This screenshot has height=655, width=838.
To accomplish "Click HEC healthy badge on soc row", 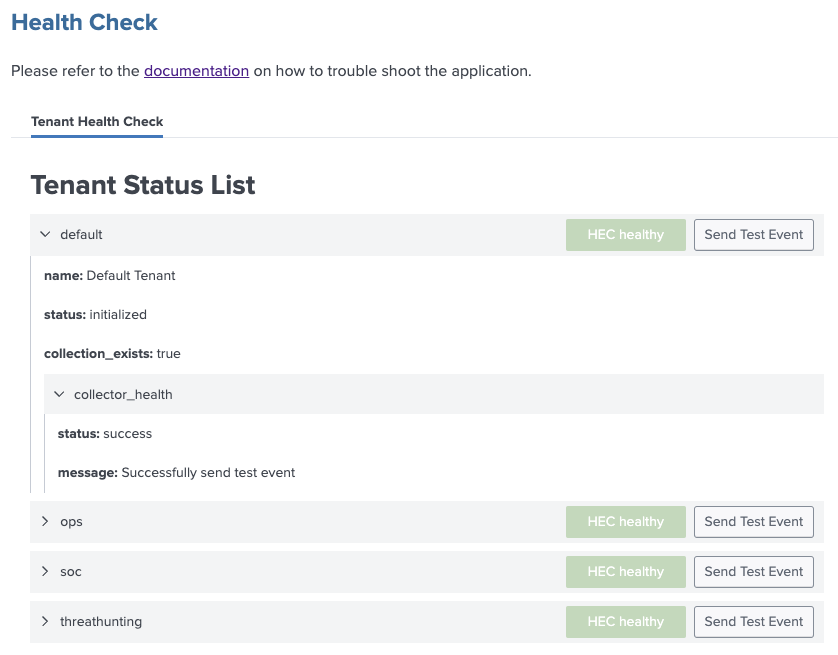I will pos(625,572).
